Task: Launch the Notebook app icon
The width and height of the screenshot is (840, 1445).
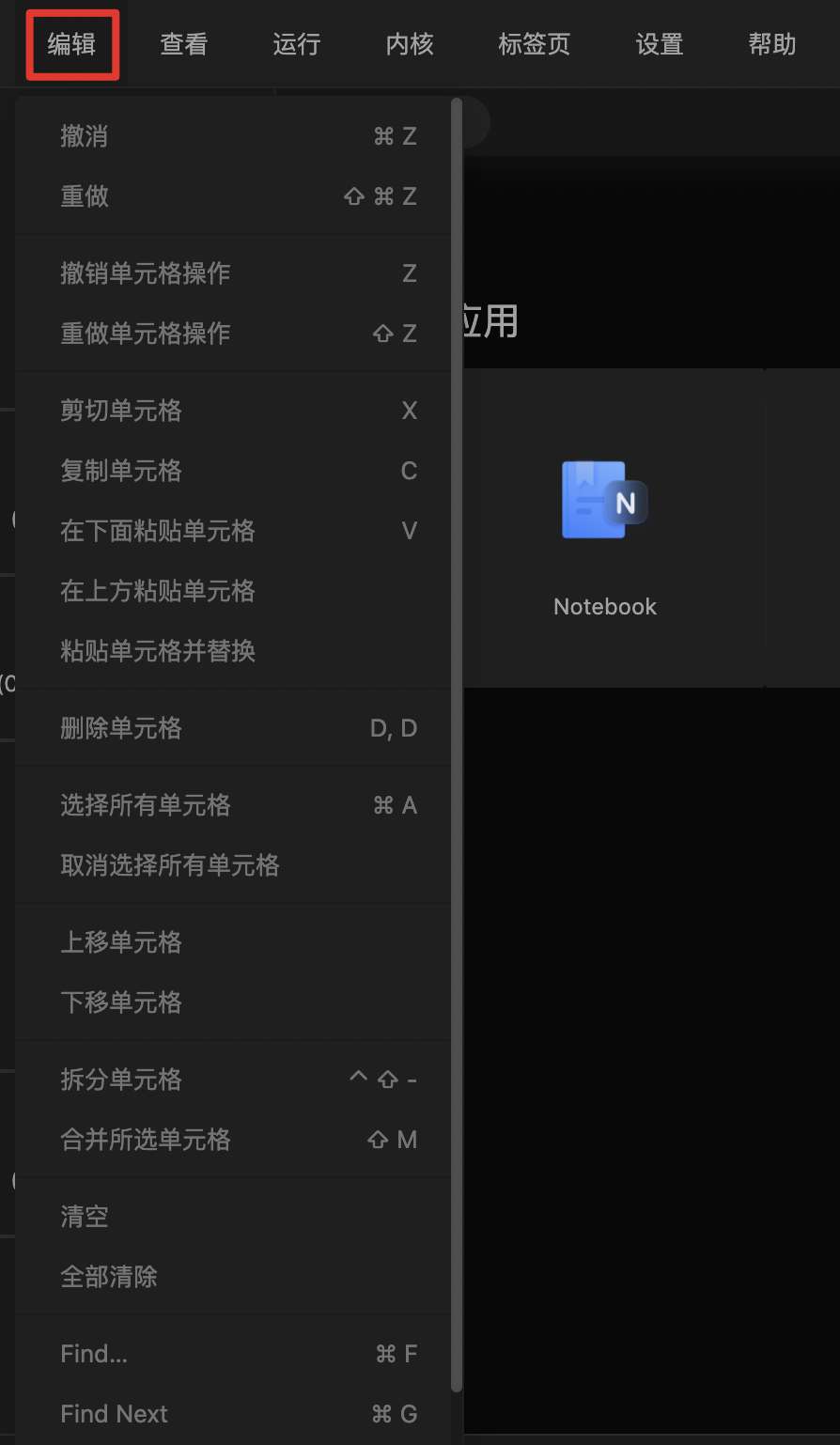Action: coord(605,500)
